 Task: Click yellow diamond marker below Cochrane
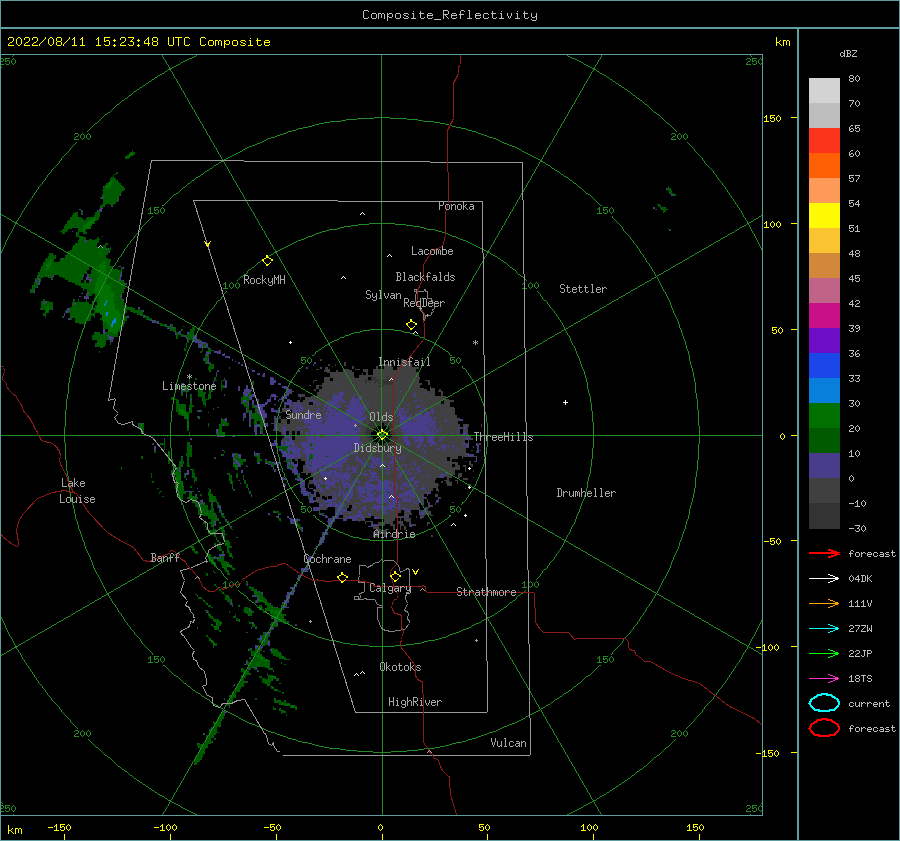point(343,577)
